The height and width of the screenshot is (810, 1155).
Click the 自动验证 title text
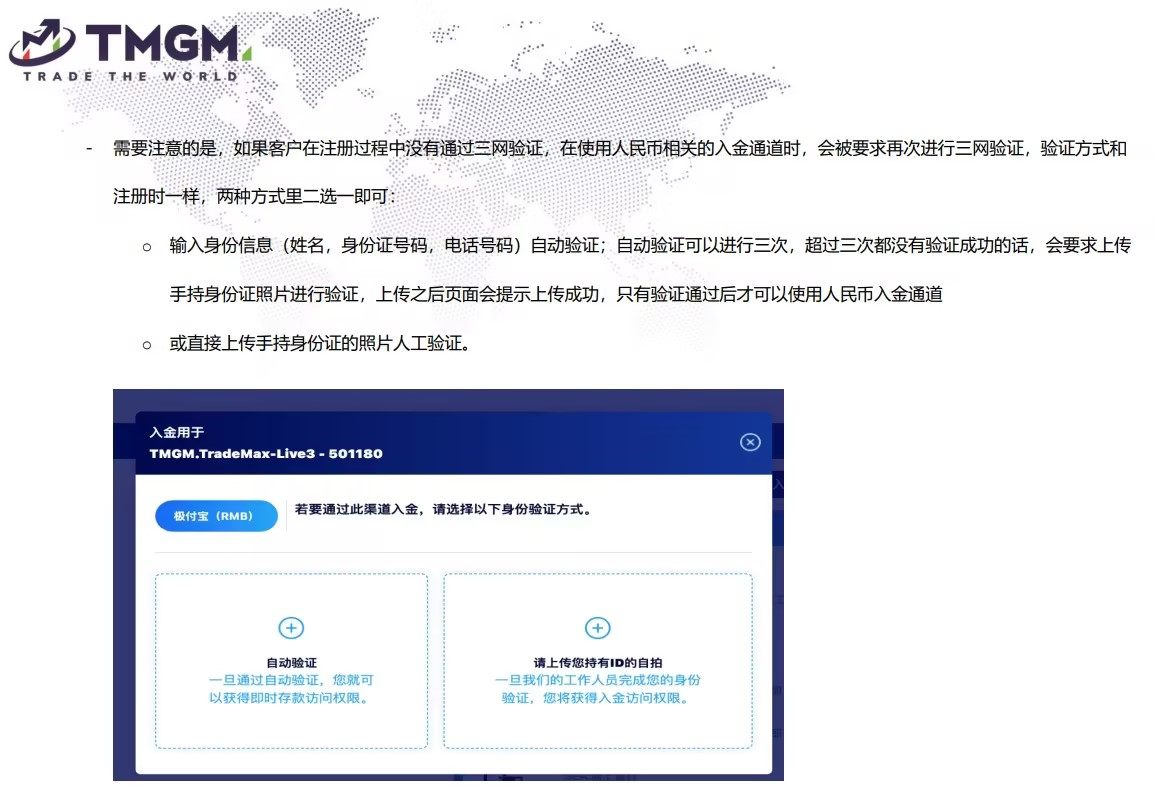point(291,662)
